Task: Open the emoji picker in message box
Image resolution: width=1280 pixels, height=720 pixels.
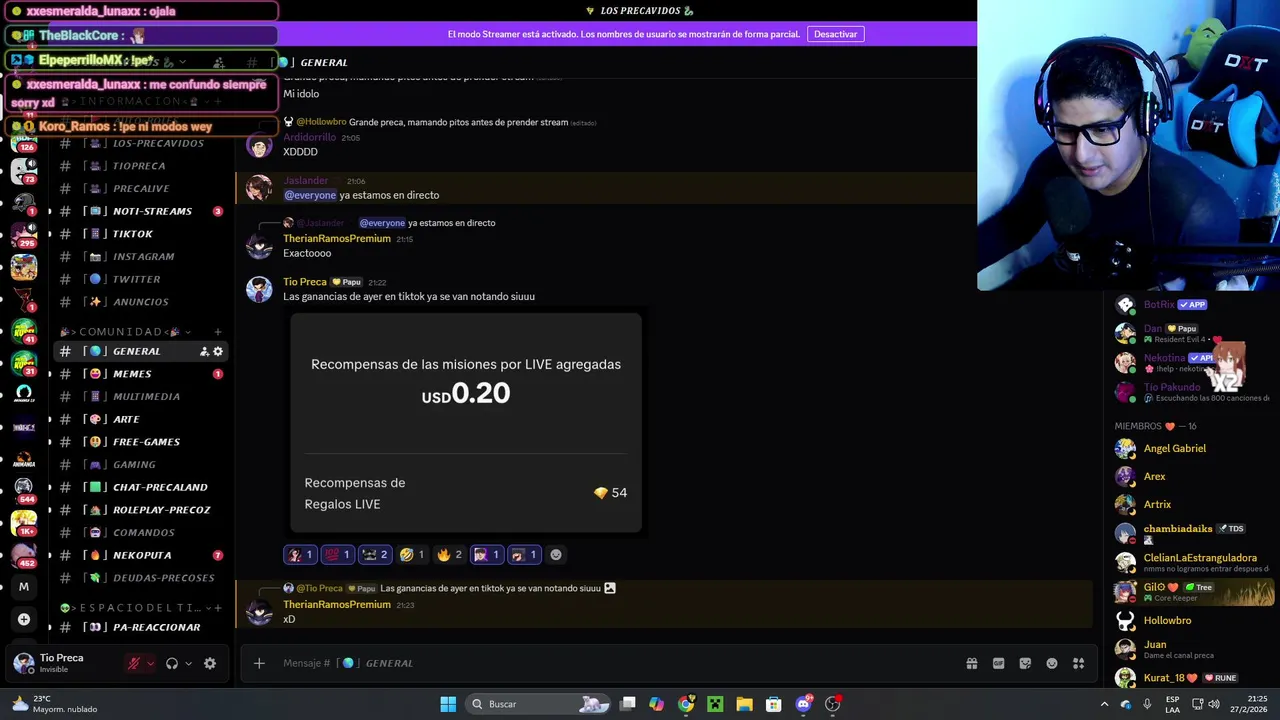Action: coord(1052,663)
